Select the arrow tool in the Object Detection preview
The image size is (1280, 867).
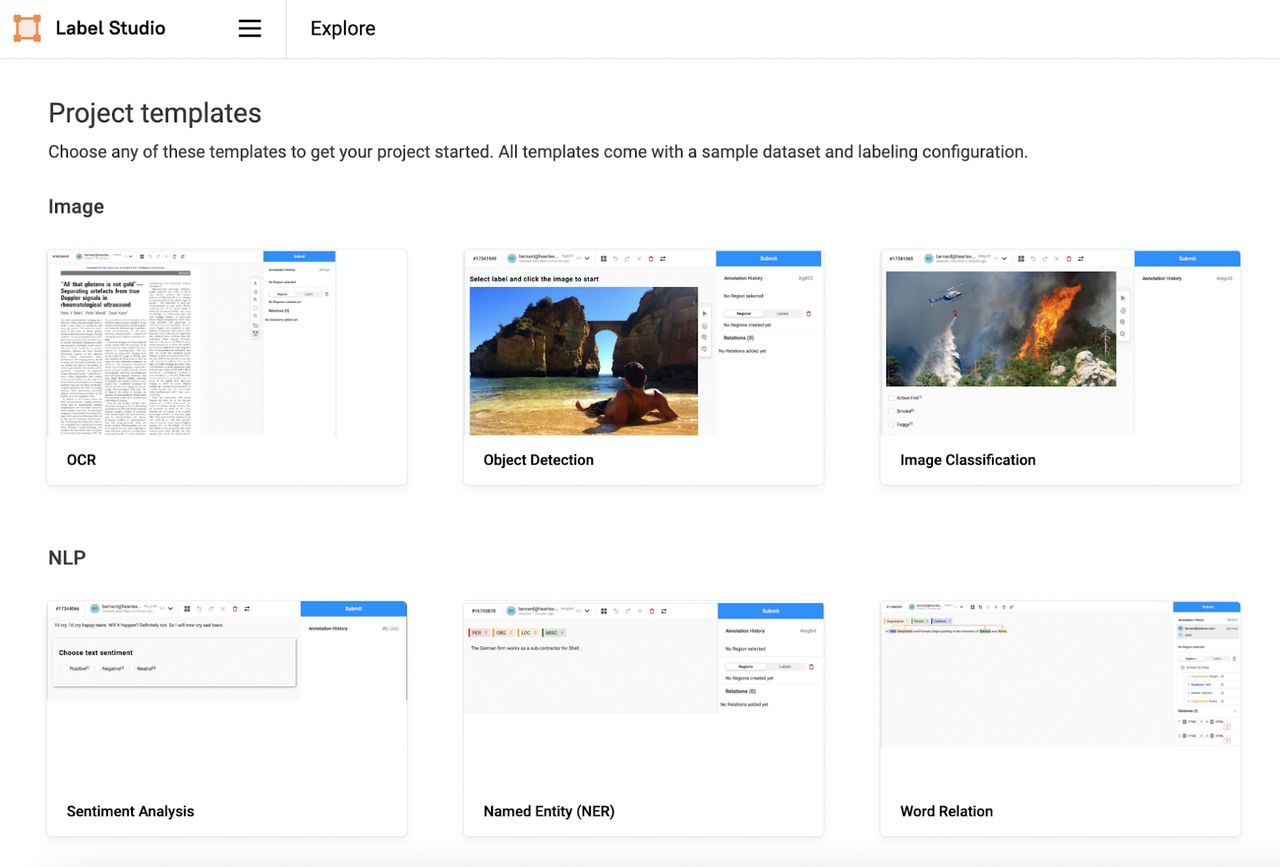tap(704, 313)
